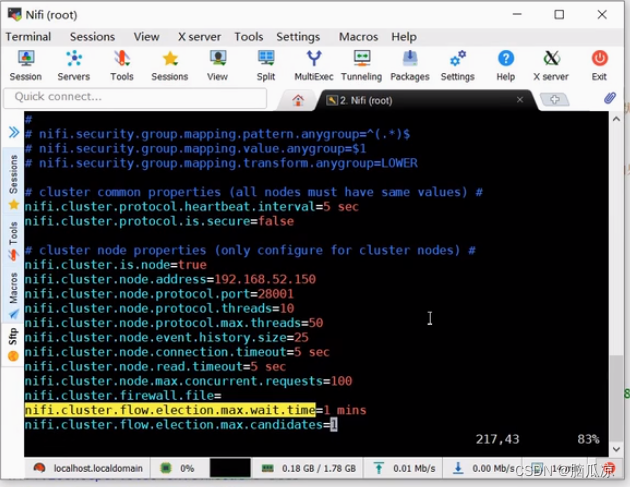Open the View menu

[146, 37]
